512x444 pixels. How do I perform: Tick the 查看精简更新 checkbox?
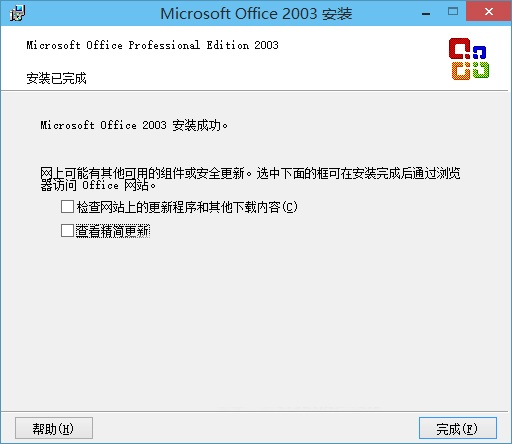[67, 230]
